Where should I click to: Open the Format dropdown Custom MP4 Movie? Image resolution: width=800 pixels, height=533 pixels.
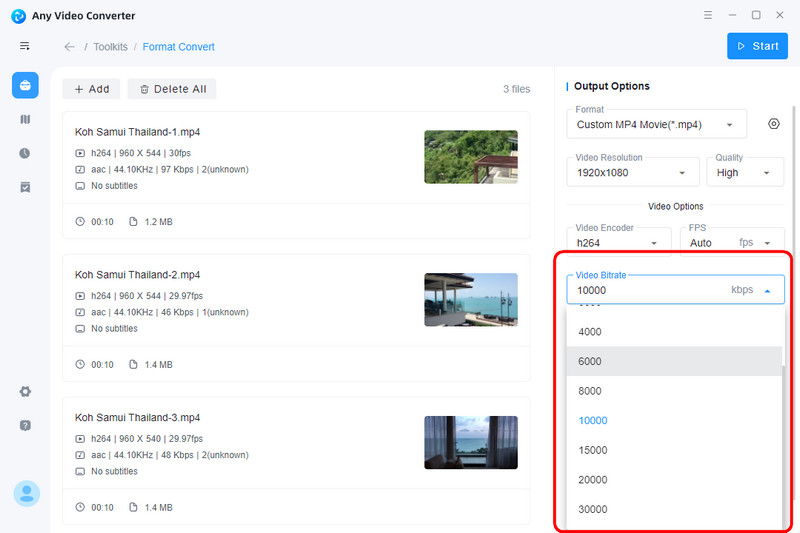[657, 124]
